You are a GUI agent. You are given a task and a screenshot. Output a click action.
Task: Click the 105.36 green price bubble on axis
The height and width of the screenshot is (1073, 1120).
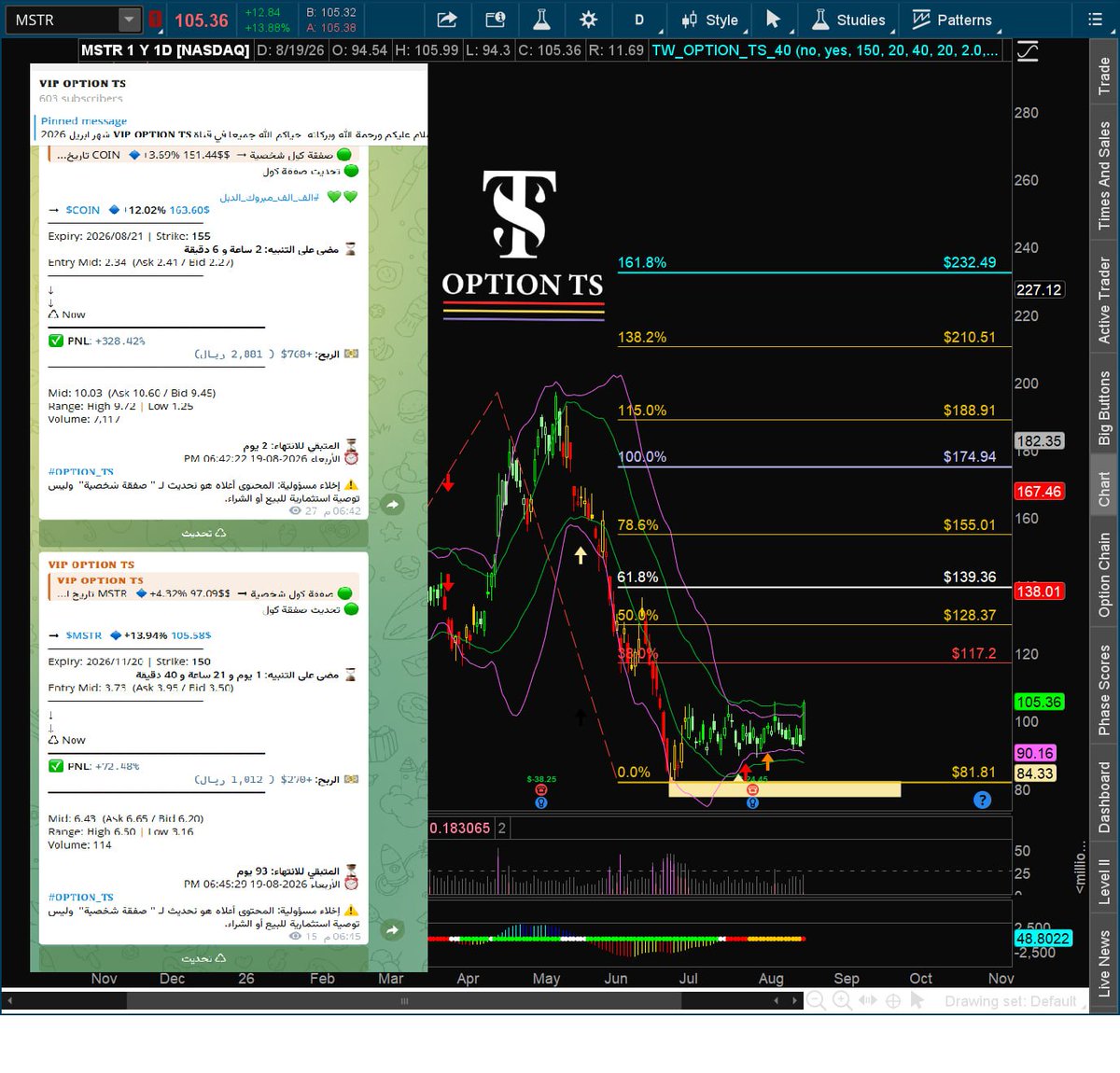pyautogui.click(x=1039, y=702)
